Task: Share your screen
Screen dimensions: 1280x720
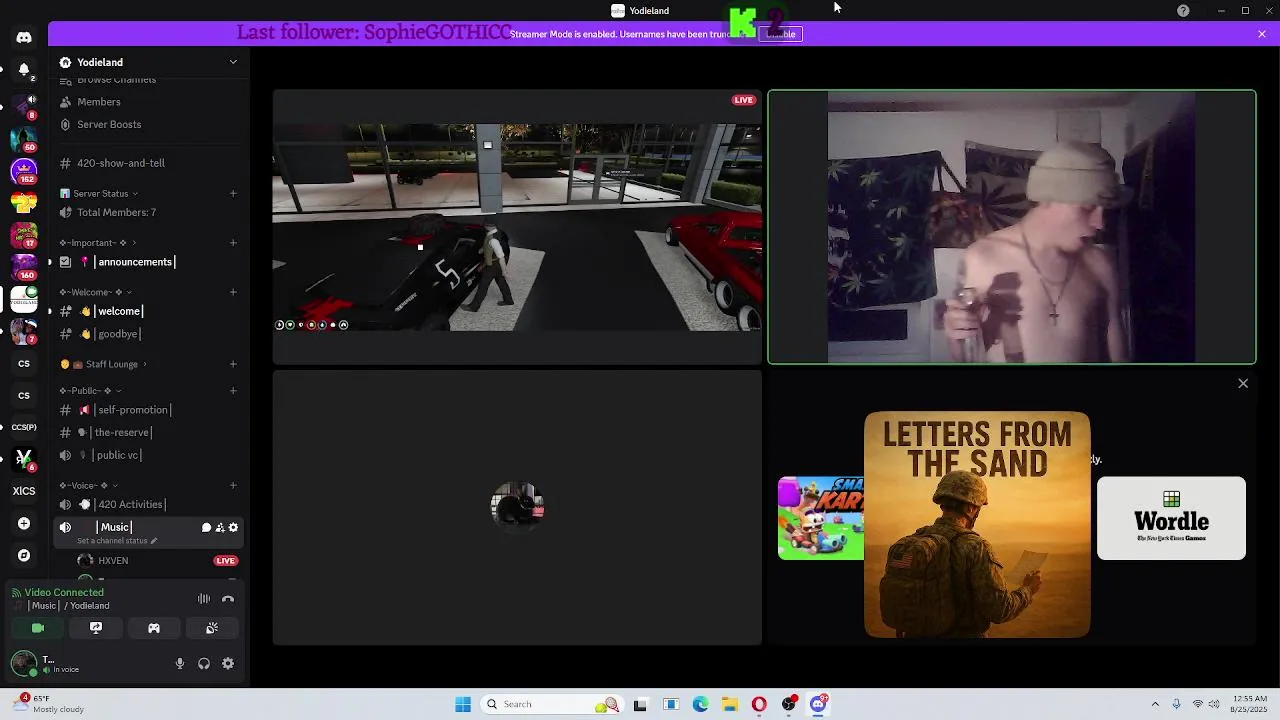Action: [96, 628]
